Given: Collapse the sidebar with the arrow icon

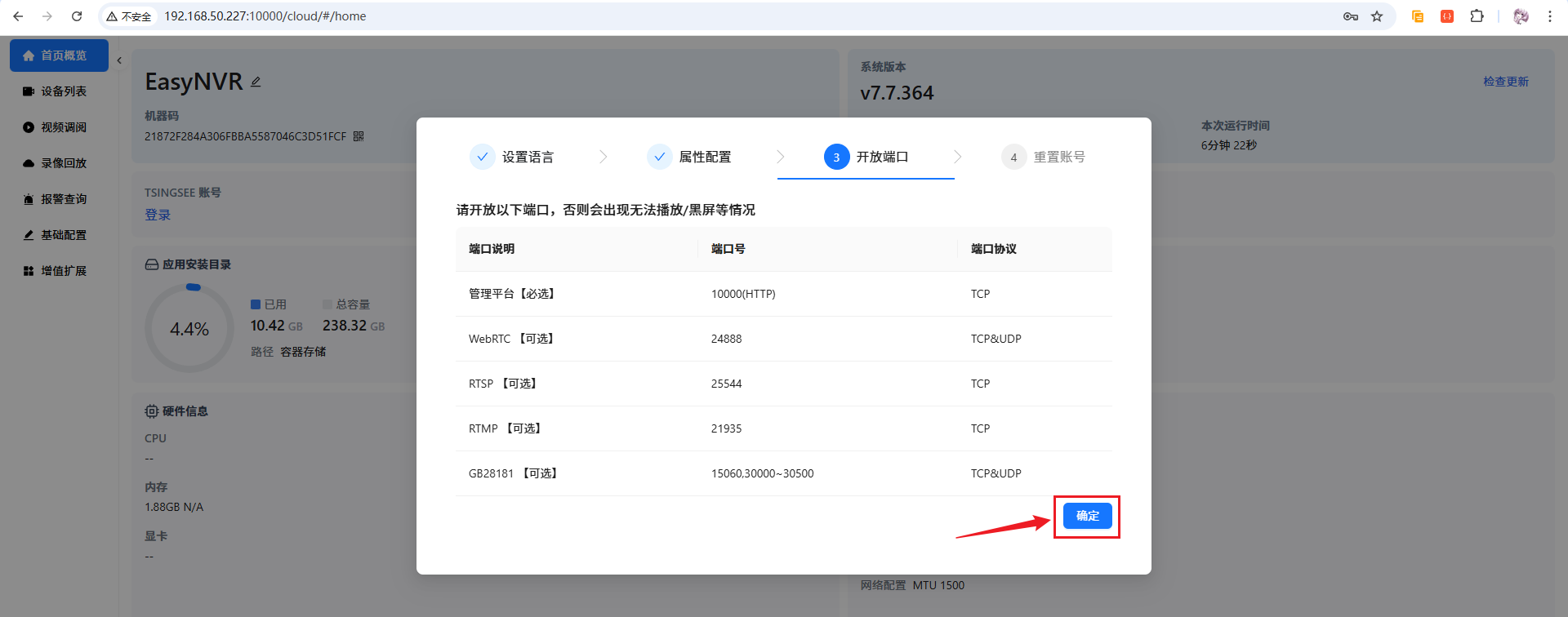Looking at the screenshot, I should (x=119, y=60).
